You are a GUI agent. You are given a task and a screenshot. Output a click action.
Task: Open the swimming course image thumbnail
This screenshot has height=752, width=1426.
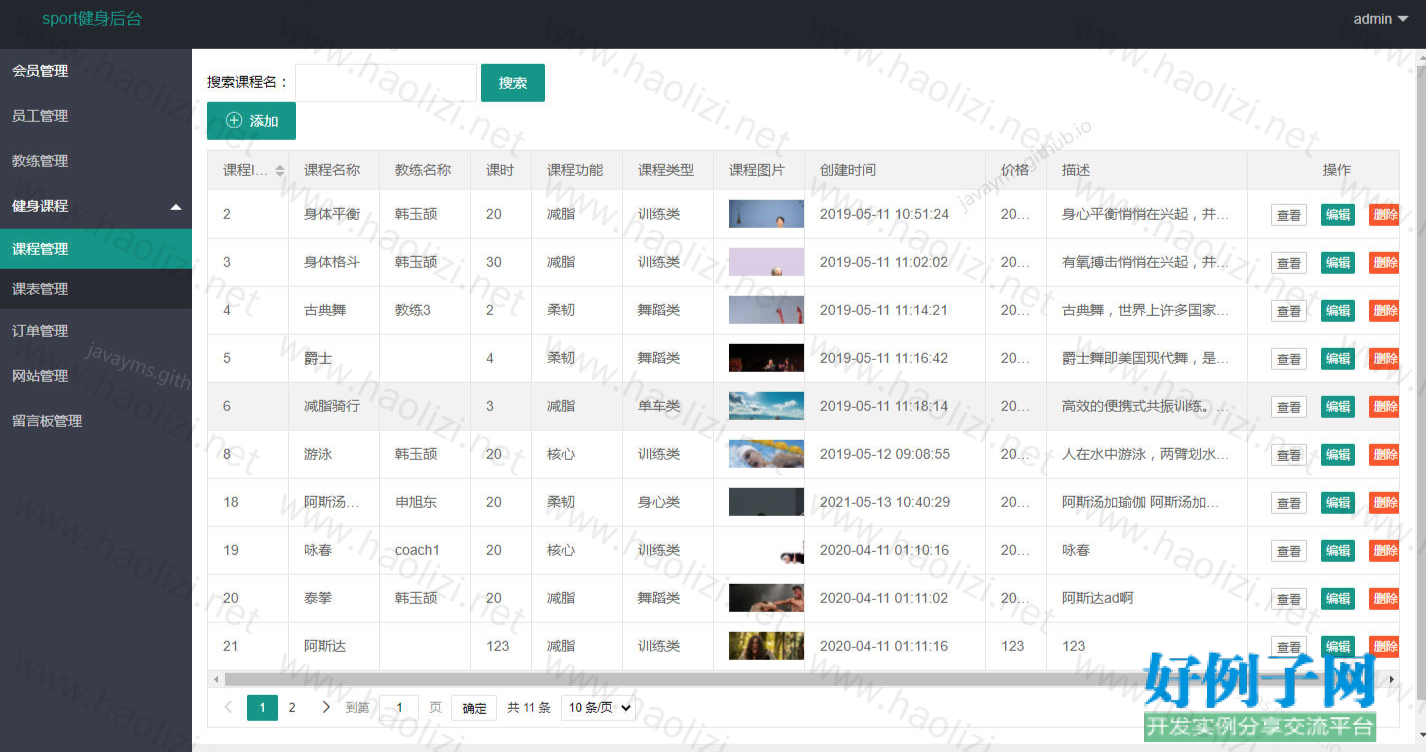coord(766,454)
